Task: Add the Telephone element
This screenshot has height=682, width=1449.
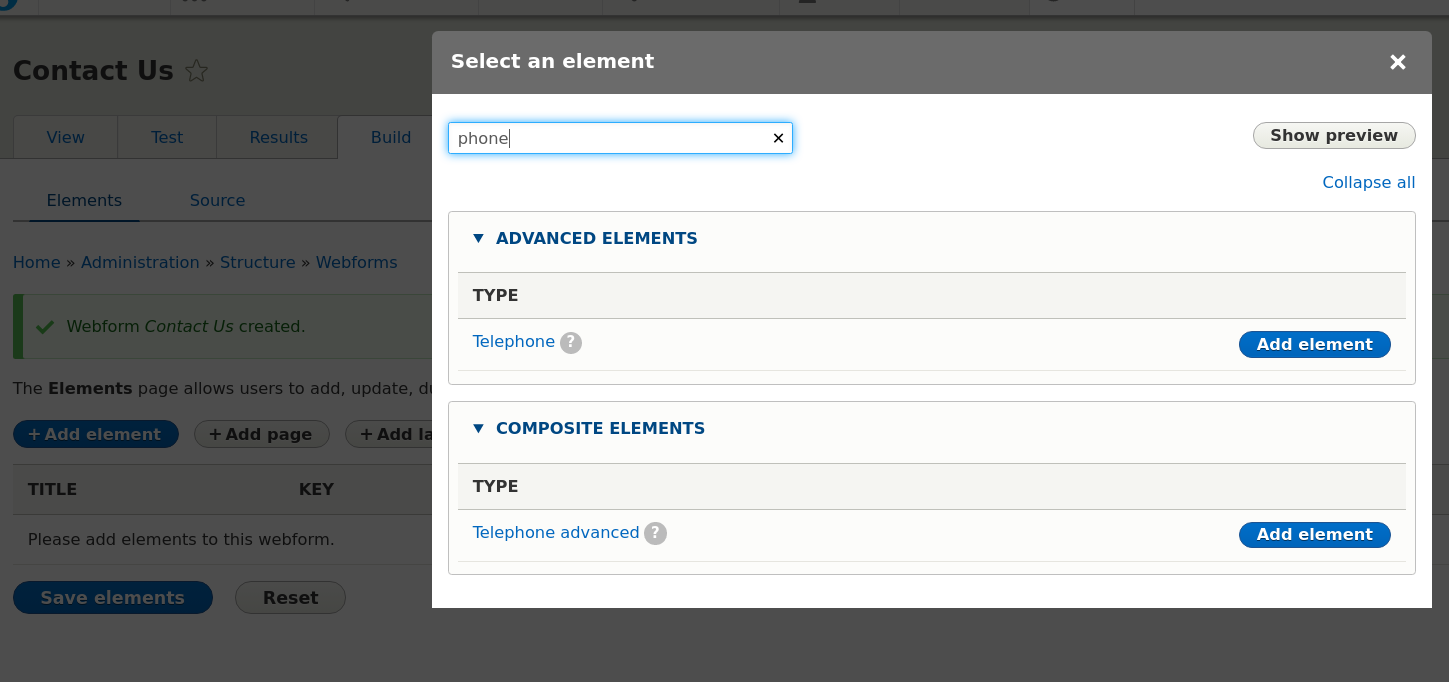Action: click(1314, 344)
